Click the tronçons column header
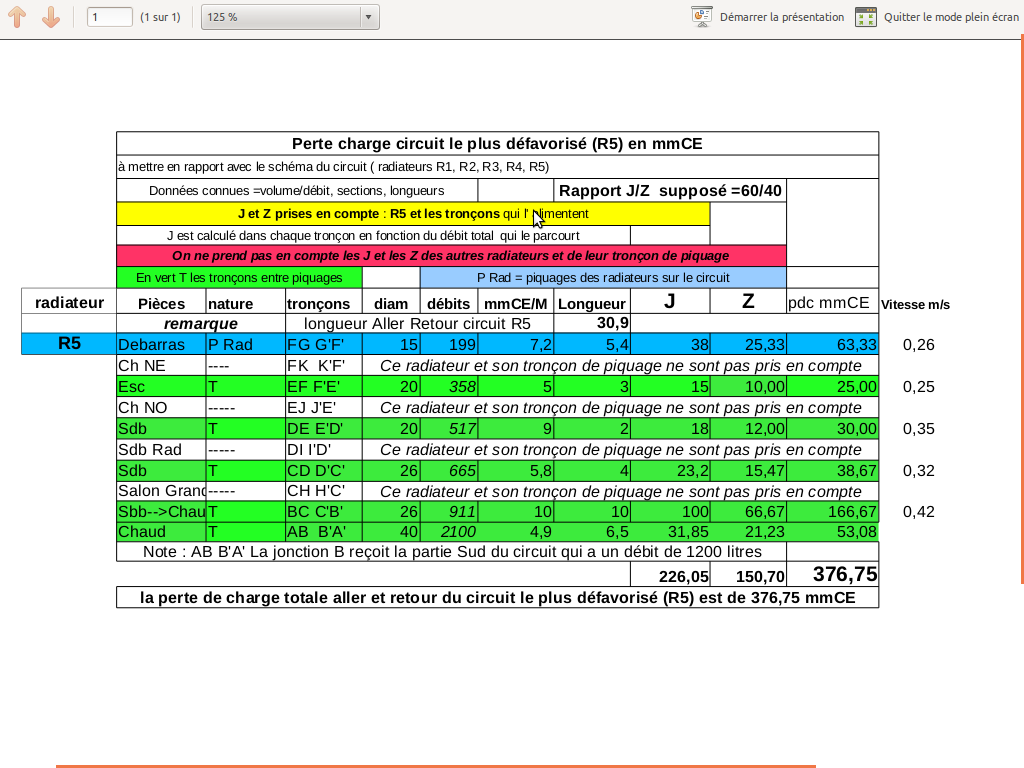This screenshot has height=768, width=1024. [324, 304]
